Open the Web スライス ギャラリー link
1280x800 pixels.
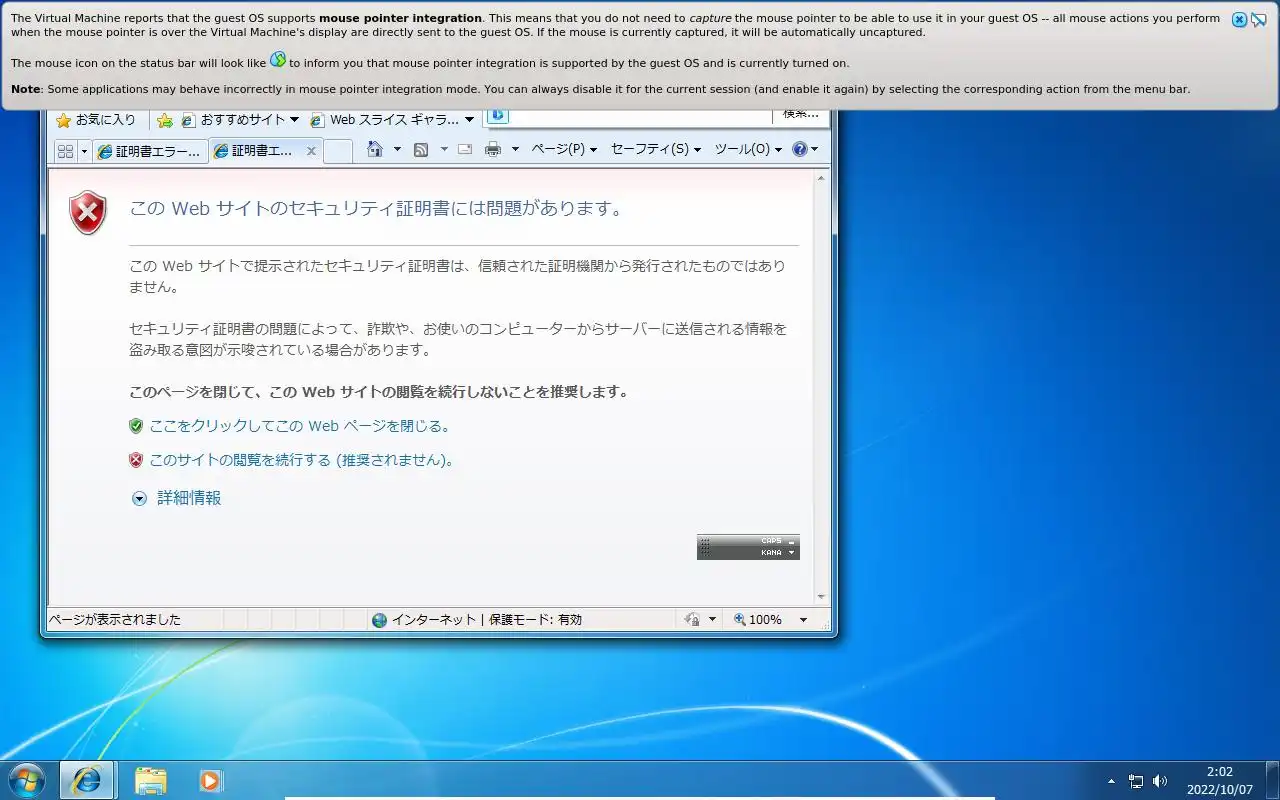[392, 120]
